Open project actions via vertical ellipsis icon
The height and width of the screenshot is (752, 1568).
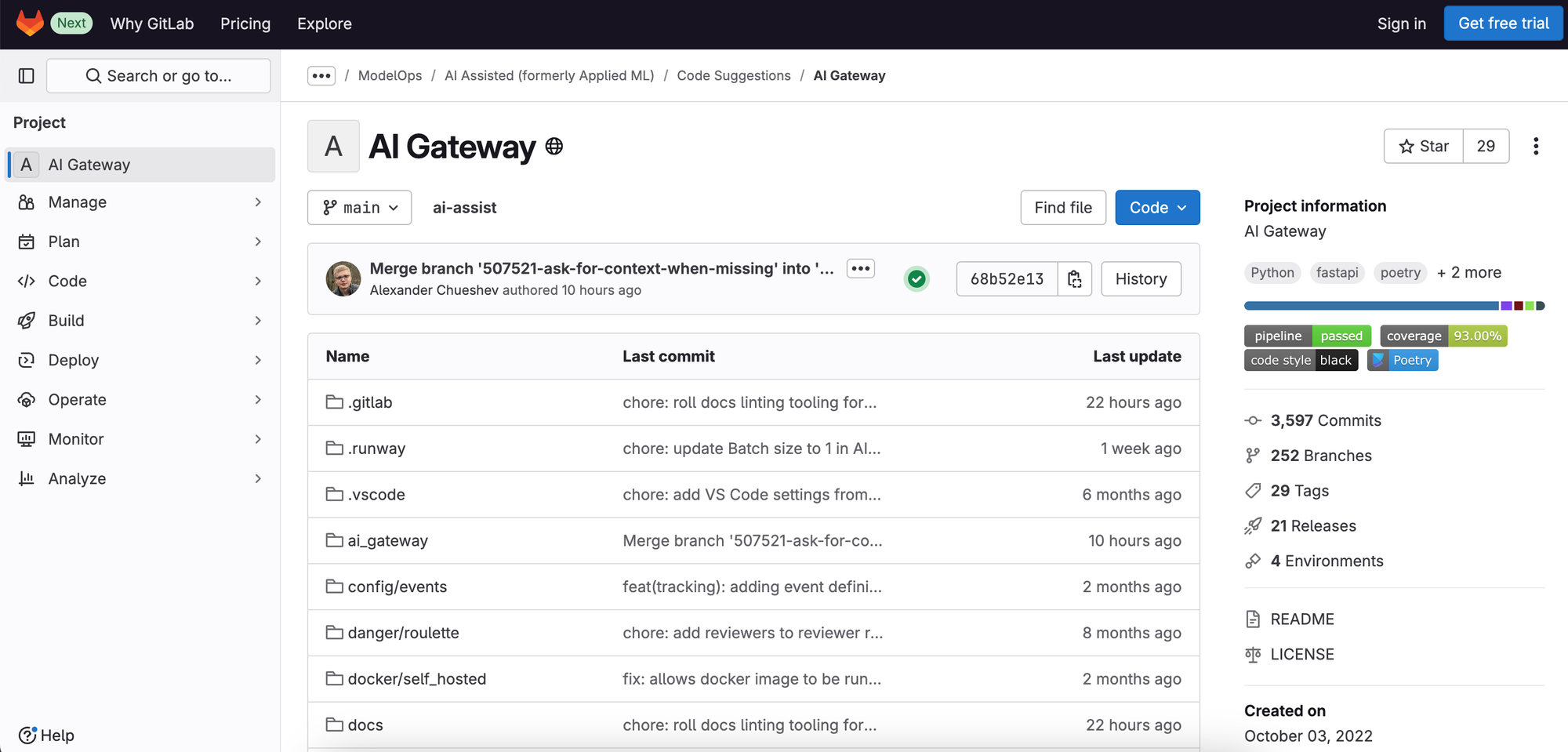click(1536, 146)
